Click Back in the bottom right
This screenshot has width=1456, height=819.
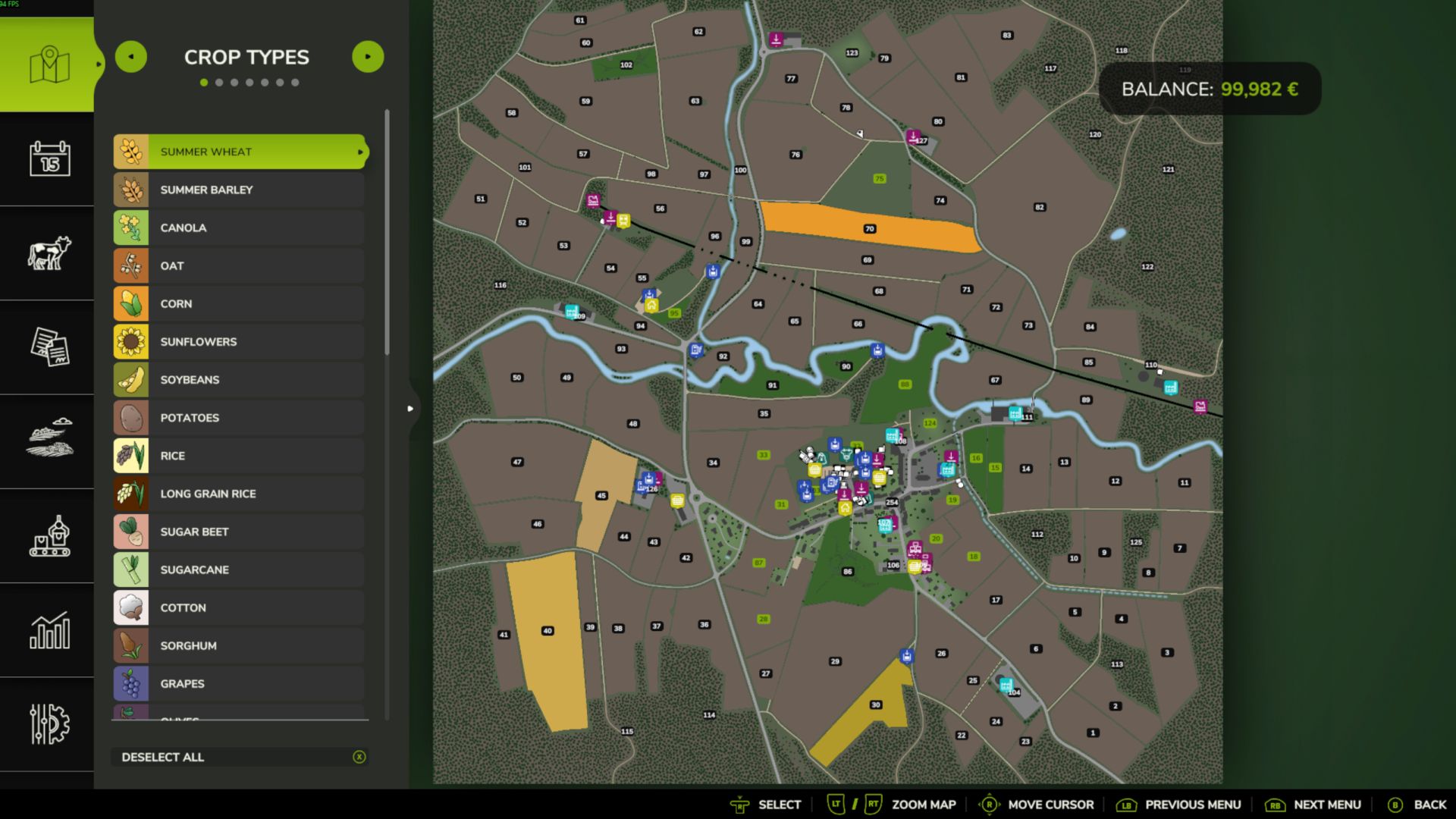(x=1432, y=804)
